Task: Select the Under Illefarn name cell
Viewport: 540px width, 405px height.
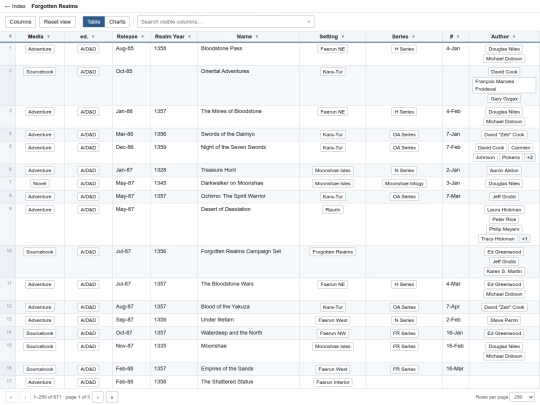Action: click(x=248, y=320)
